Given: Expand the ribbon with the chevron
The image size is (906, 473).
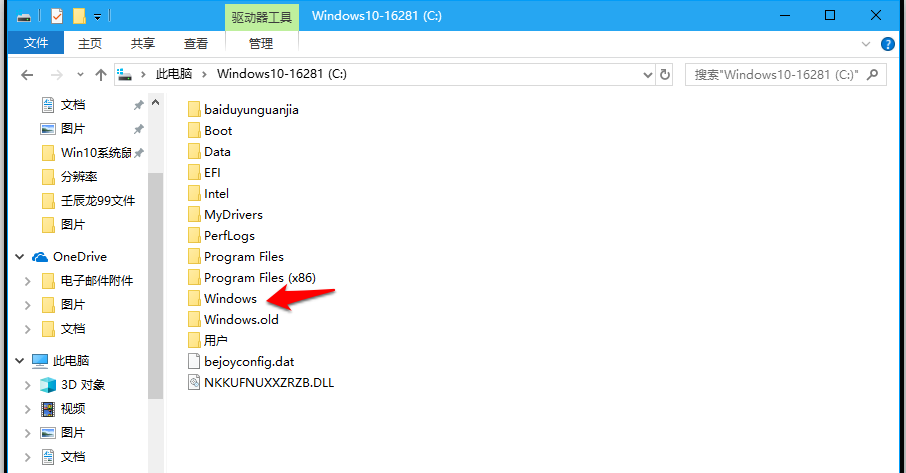Looking at the screenshot, I should coord(866,44).
